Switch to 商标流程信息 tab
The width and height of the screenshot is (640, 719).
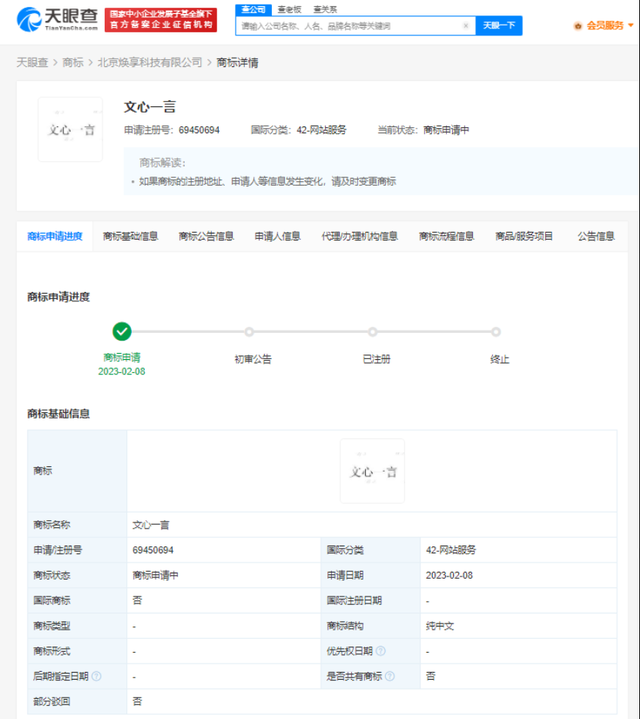pyautogui.click(x=446, y=236)
